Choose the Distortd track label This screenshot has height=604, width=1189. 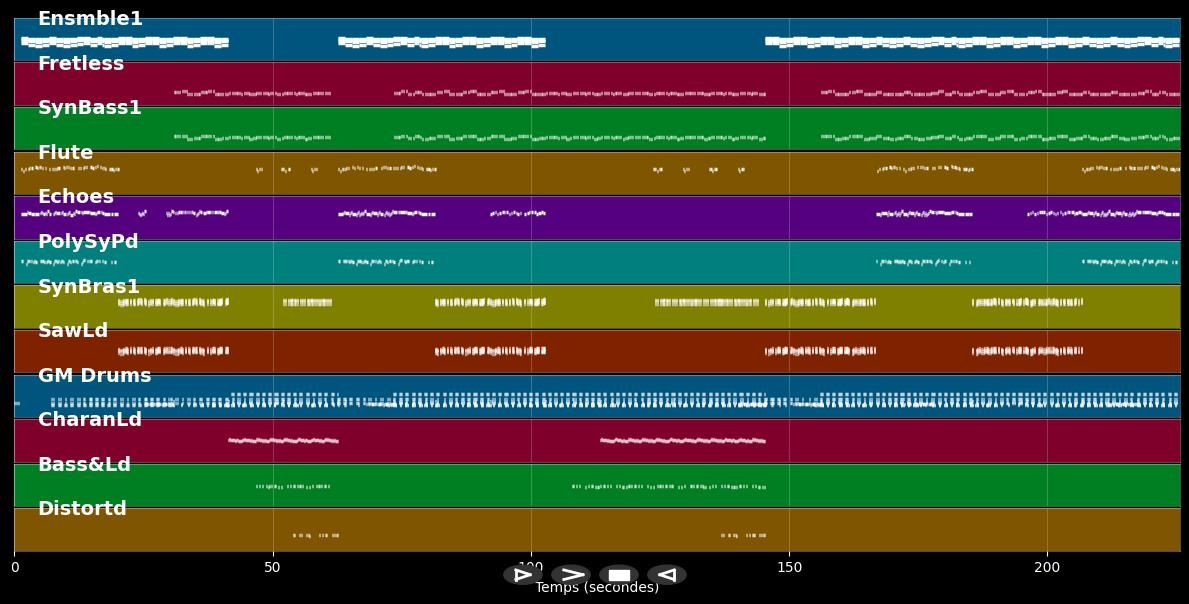pos(82,509)
